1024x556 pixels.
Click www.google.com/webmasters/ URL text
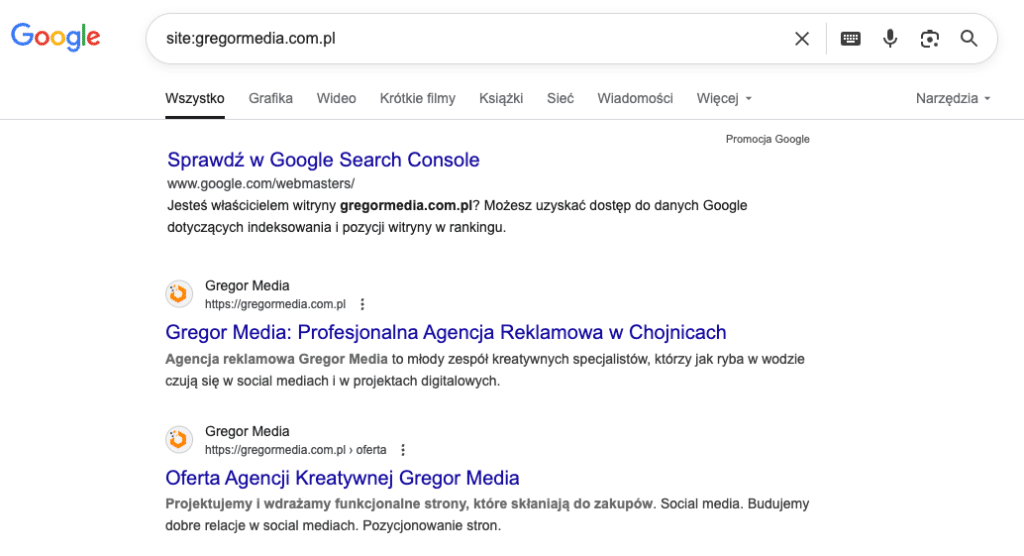pos(261,184)
